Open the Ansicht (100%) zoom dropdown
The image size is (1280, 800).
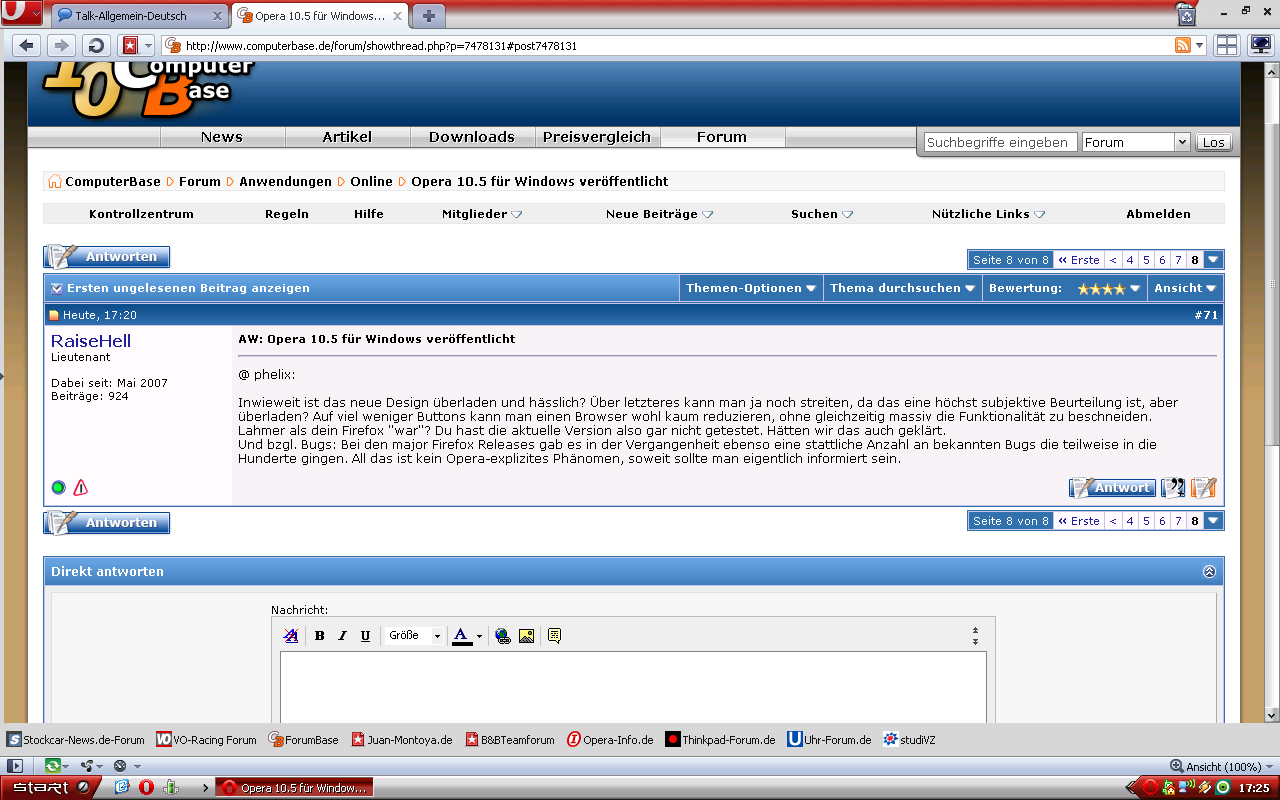1220,766
